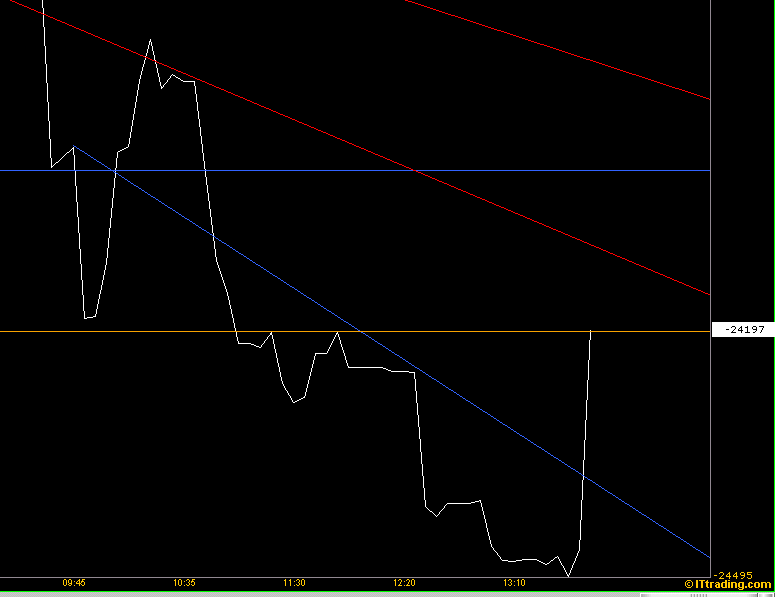This screenshot has height=597, width=775.
Task: Click the 09:45 time axis label
Action: click(74, 583)
